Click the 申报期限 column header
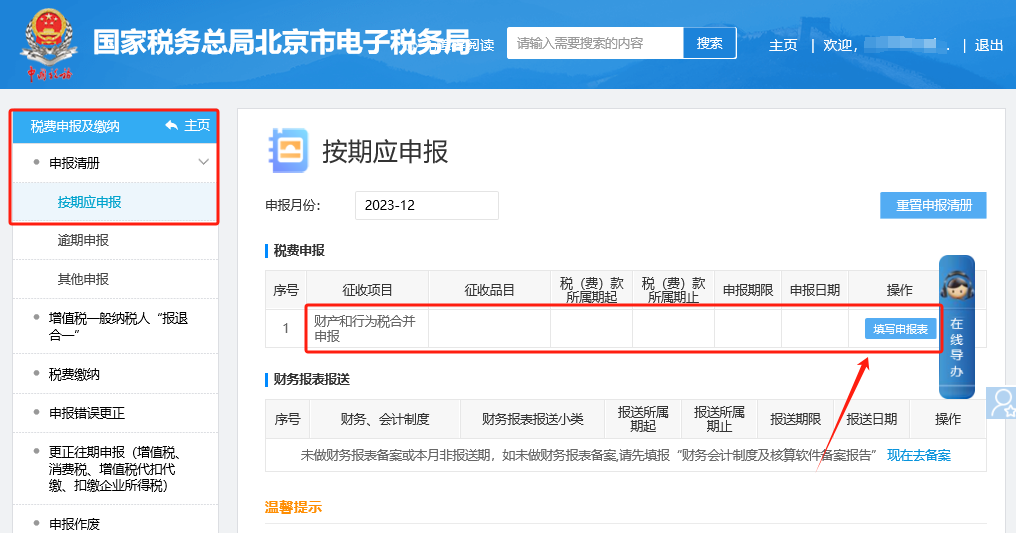The height and width of the screenshot is (533, 1016). tap(748, 290)
